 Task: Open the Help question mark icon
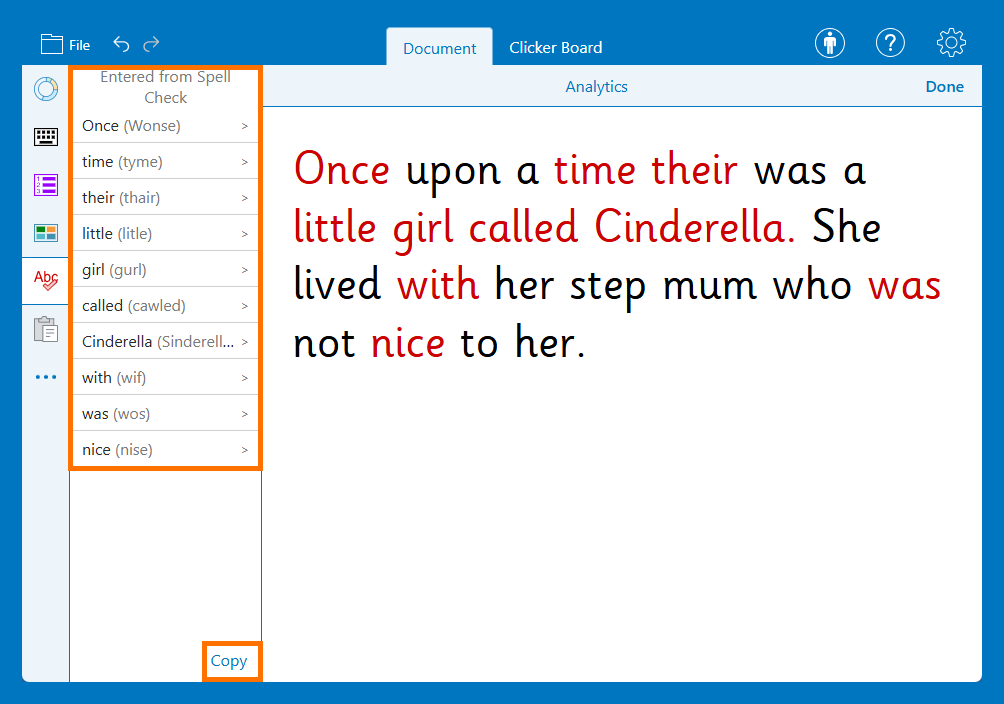pos(890,44)
